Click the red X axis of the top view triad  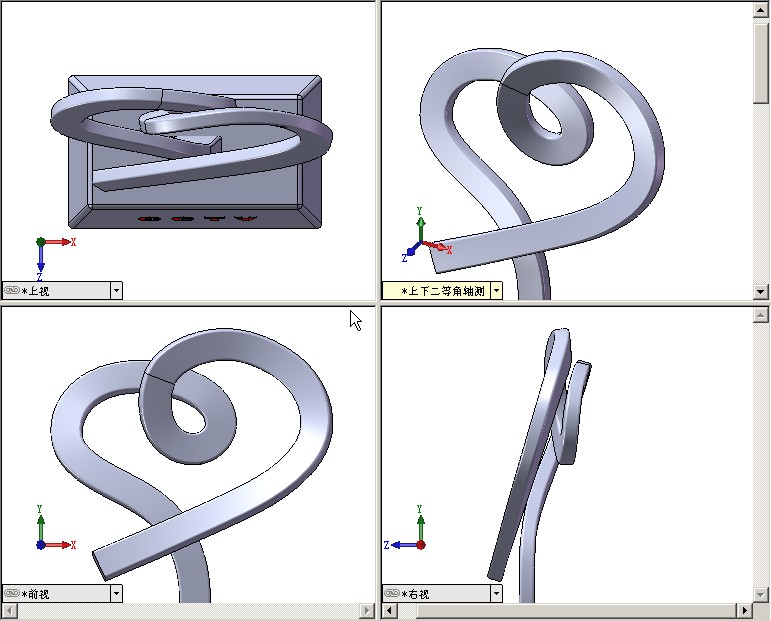point(59,241)
